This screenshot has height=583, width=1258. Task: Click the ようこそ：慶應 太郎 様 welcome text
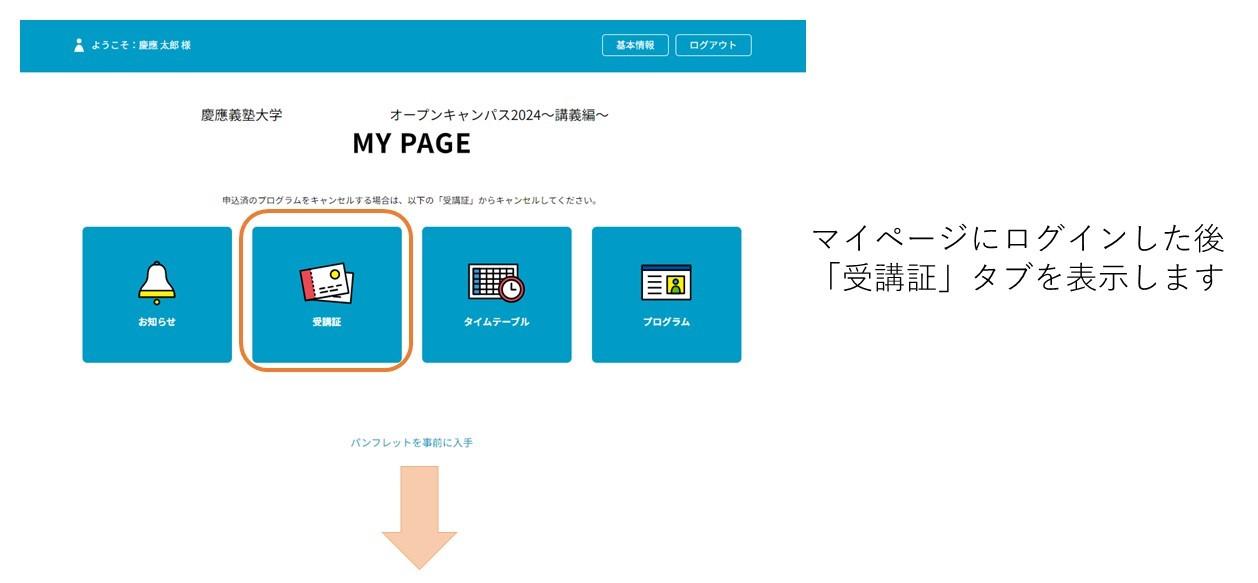coord(141,45)
